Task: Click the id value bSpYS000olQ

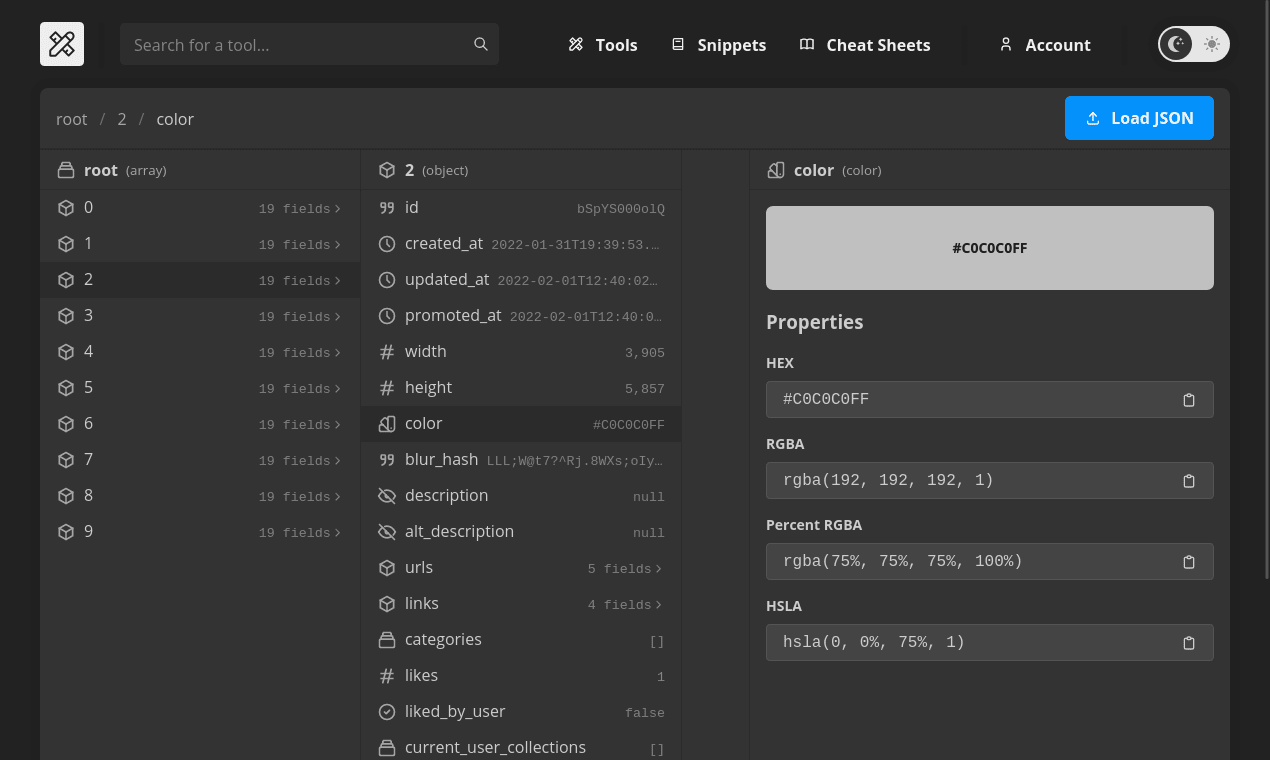Action: pos(621,209)
